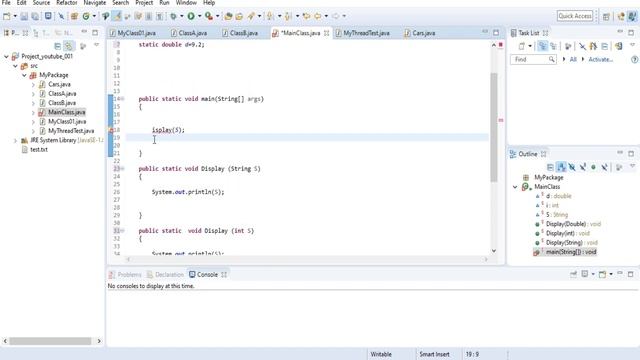This screenshot has height=360, width=640.
Task: Toggle Hide Non-Public Members in Outline toolbar
Action: (593, 167)
